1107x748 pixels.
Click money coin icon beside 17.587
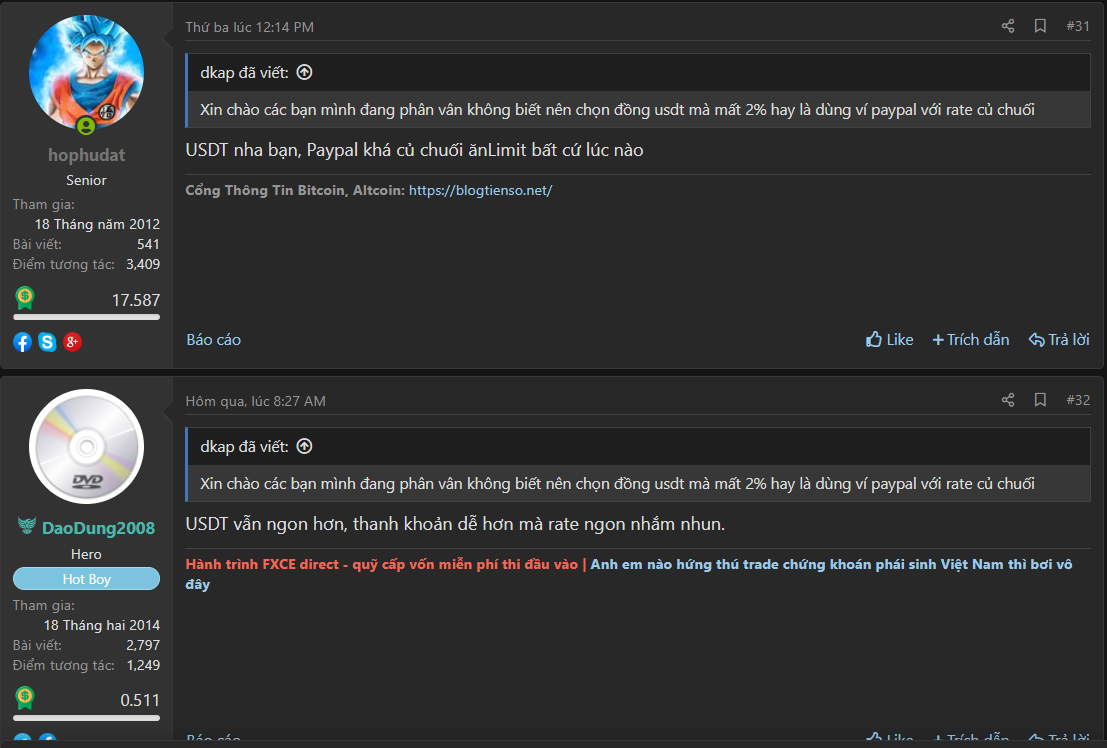click(x=25, y=298)
